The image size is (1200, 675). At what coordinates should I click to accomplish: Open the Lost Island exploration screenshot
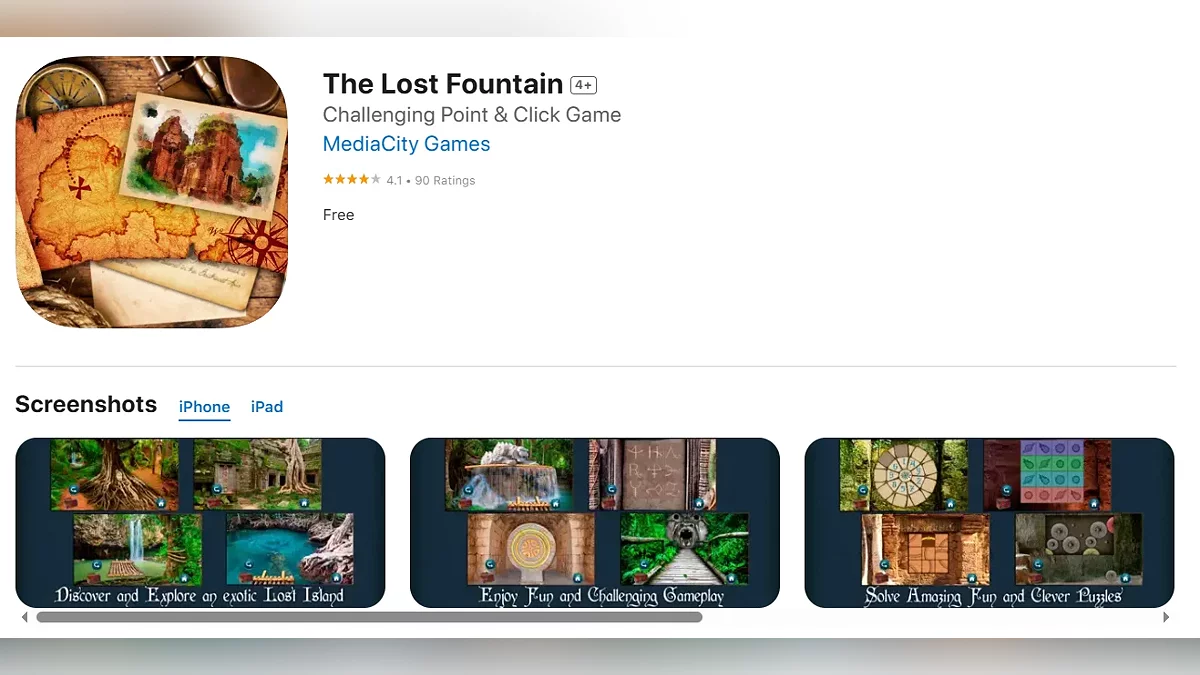tap(200, 523)
